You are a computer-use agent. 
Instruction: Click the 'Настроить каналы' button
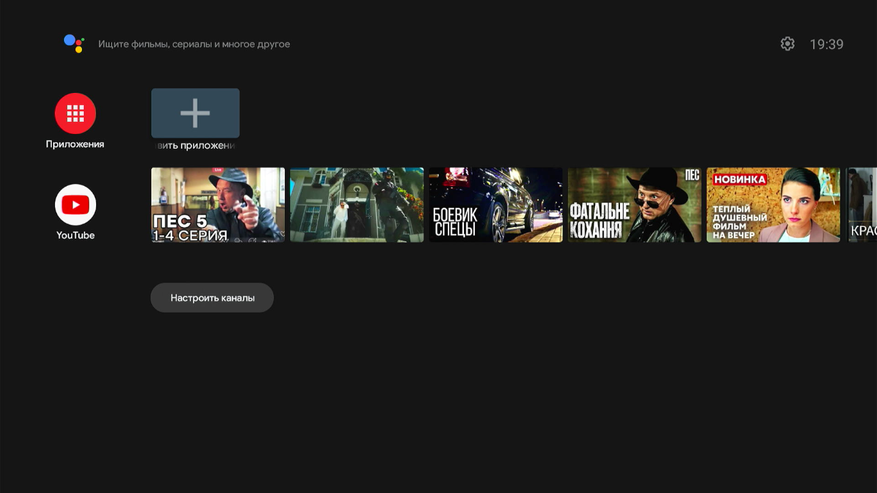click(212, 298)
